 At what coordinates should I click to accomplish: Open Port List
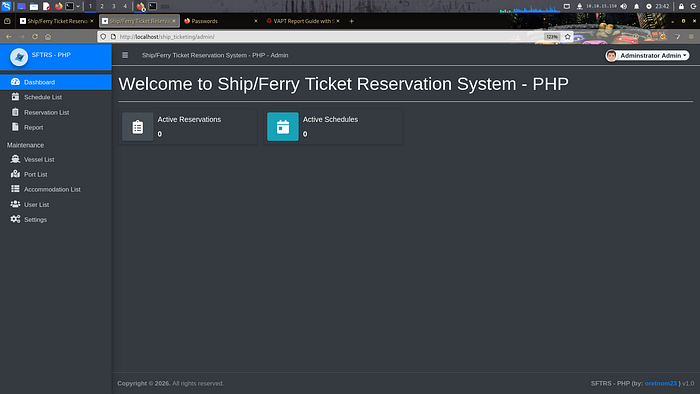click(x=56, y=174)
